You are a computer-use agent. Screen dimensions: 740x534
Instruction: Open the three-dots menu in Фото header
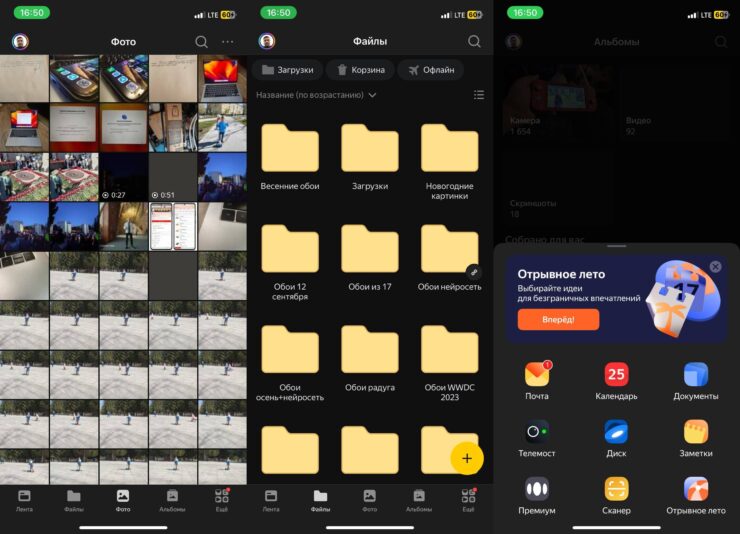[228, 41]
